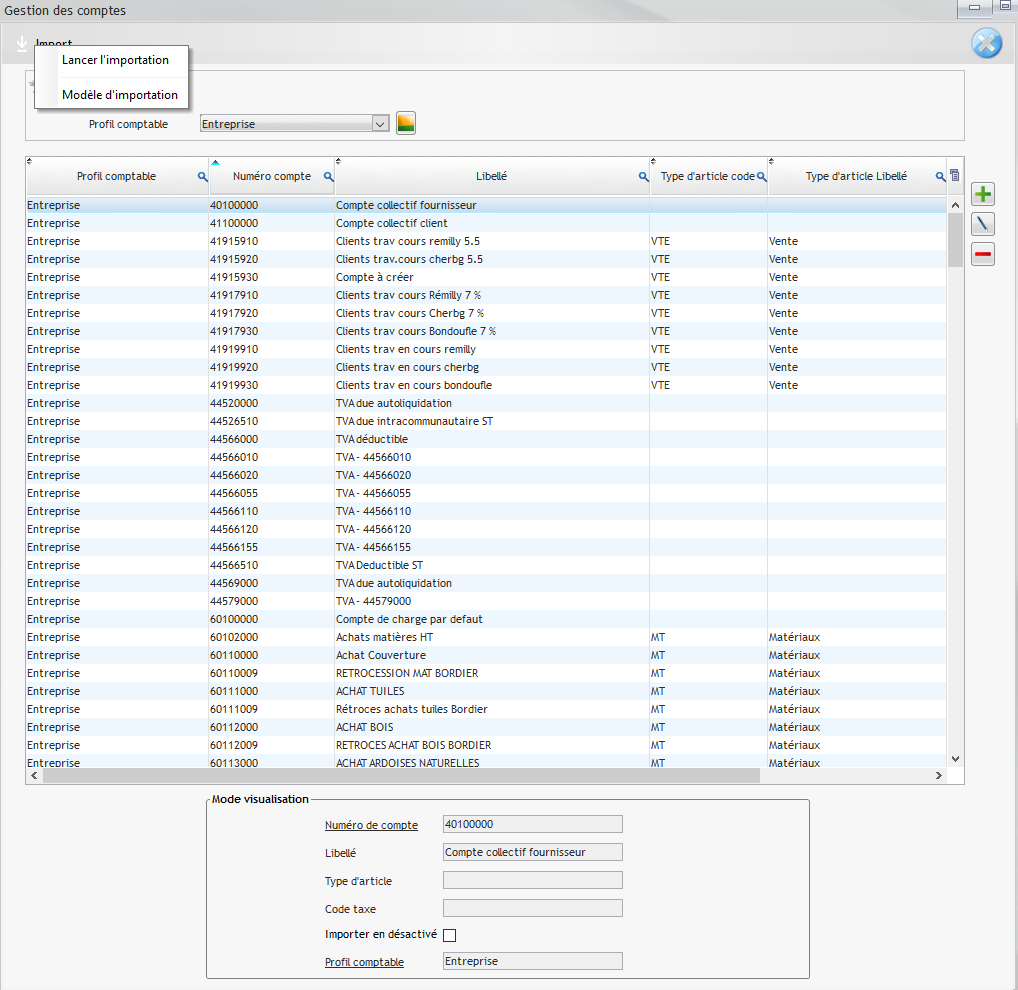This screenshot has width=1018, height=990.
Task: Choose Lancer l'importation from the Import menu
Action: [115, 60]
